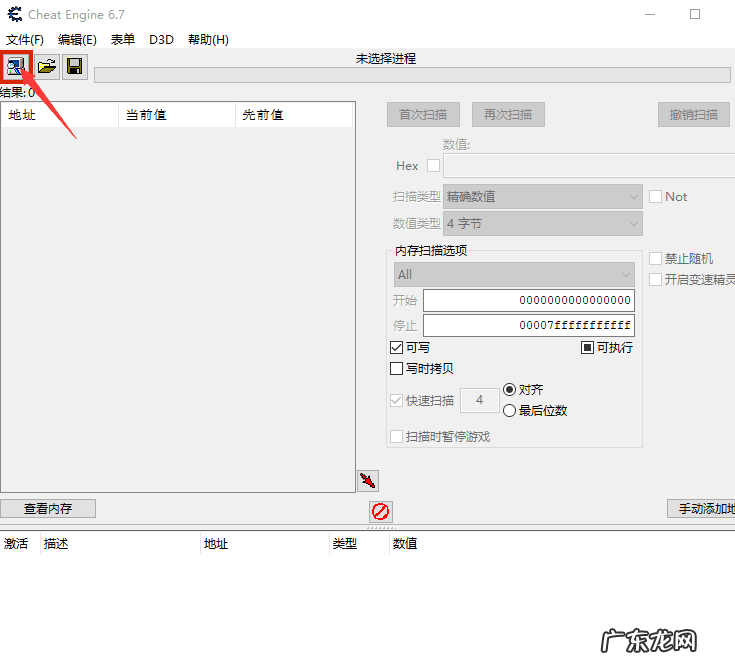The height and width of the screenshot is (670, 735).
Task: Click the 描述 column header
Action: pyautogui.click(x=120, y=544)
